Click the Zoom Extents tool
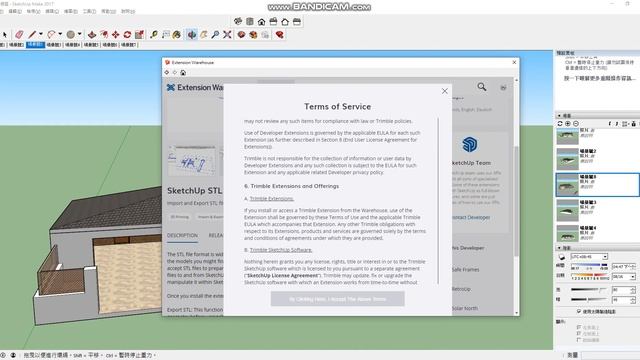Viewport: 640px width, 360px height. [x=227, y=35]
